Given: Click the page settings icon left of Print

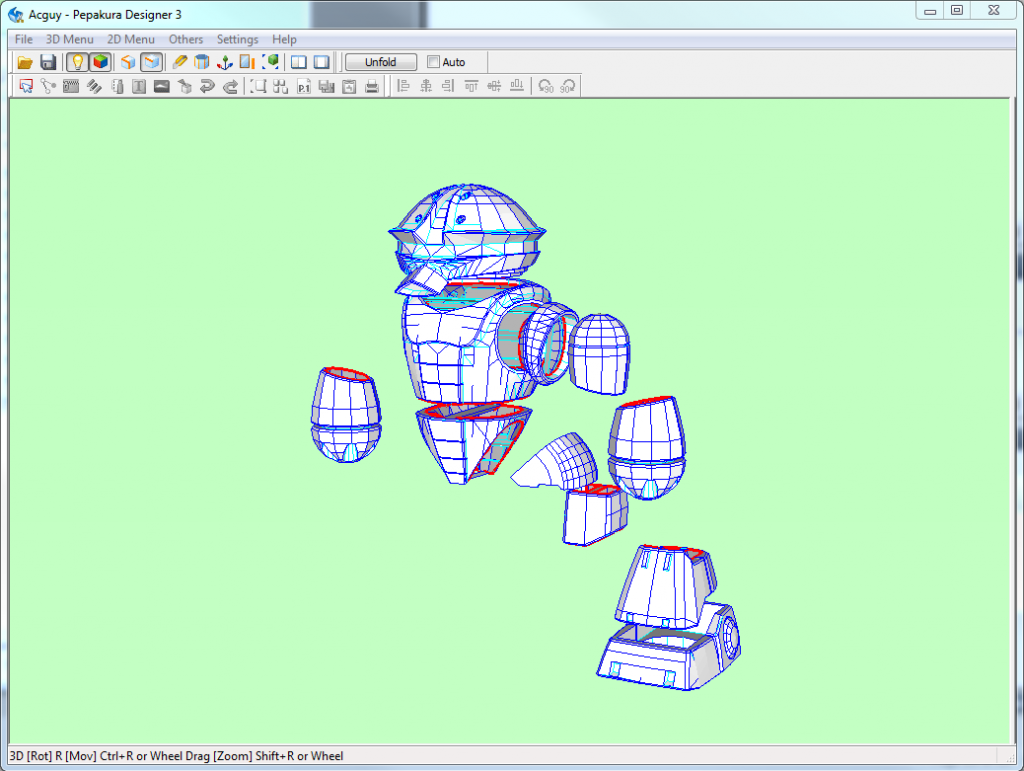Looking at the screenshot, I should [x=349, y=86].
